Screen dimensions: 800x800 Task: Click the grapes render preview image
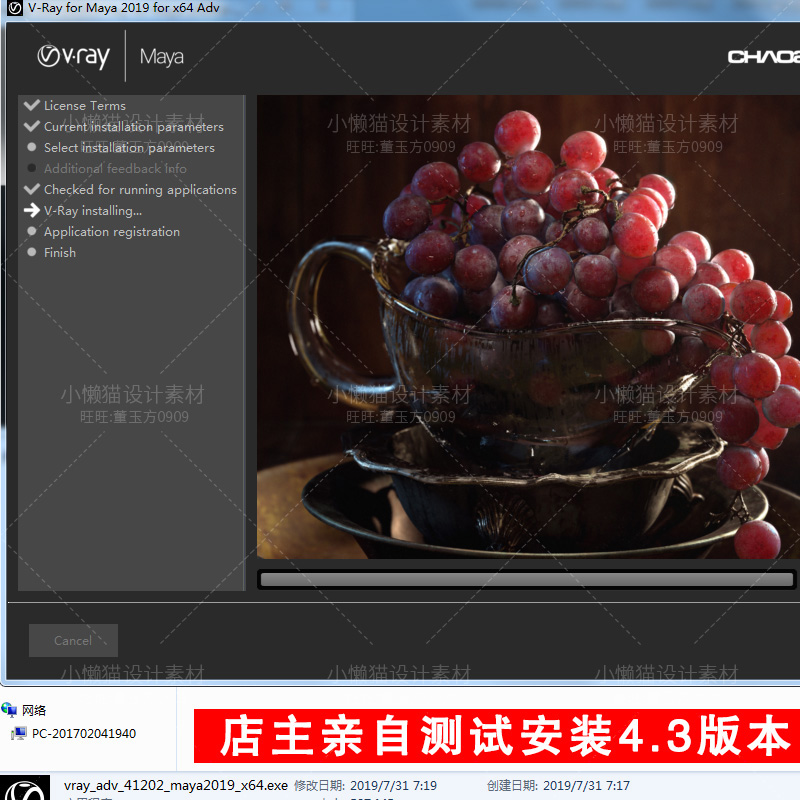[x=528, y=327]
